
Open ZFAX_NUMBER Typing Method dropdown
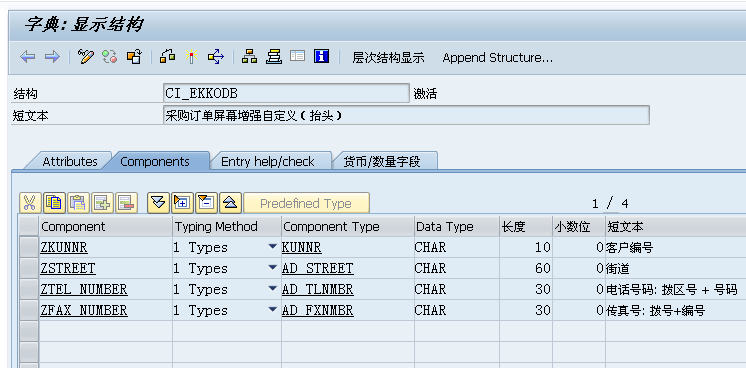pyautogui.click(x=272, y=309)
